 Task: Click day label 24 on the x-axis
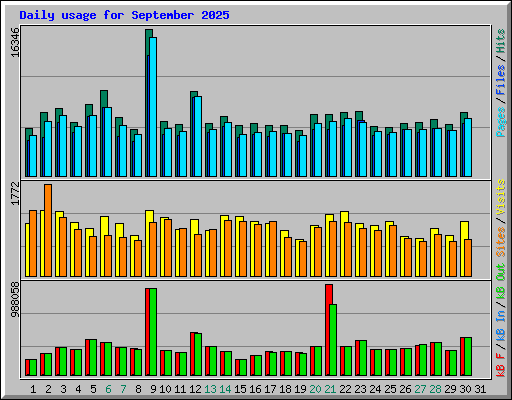point(375,389)
